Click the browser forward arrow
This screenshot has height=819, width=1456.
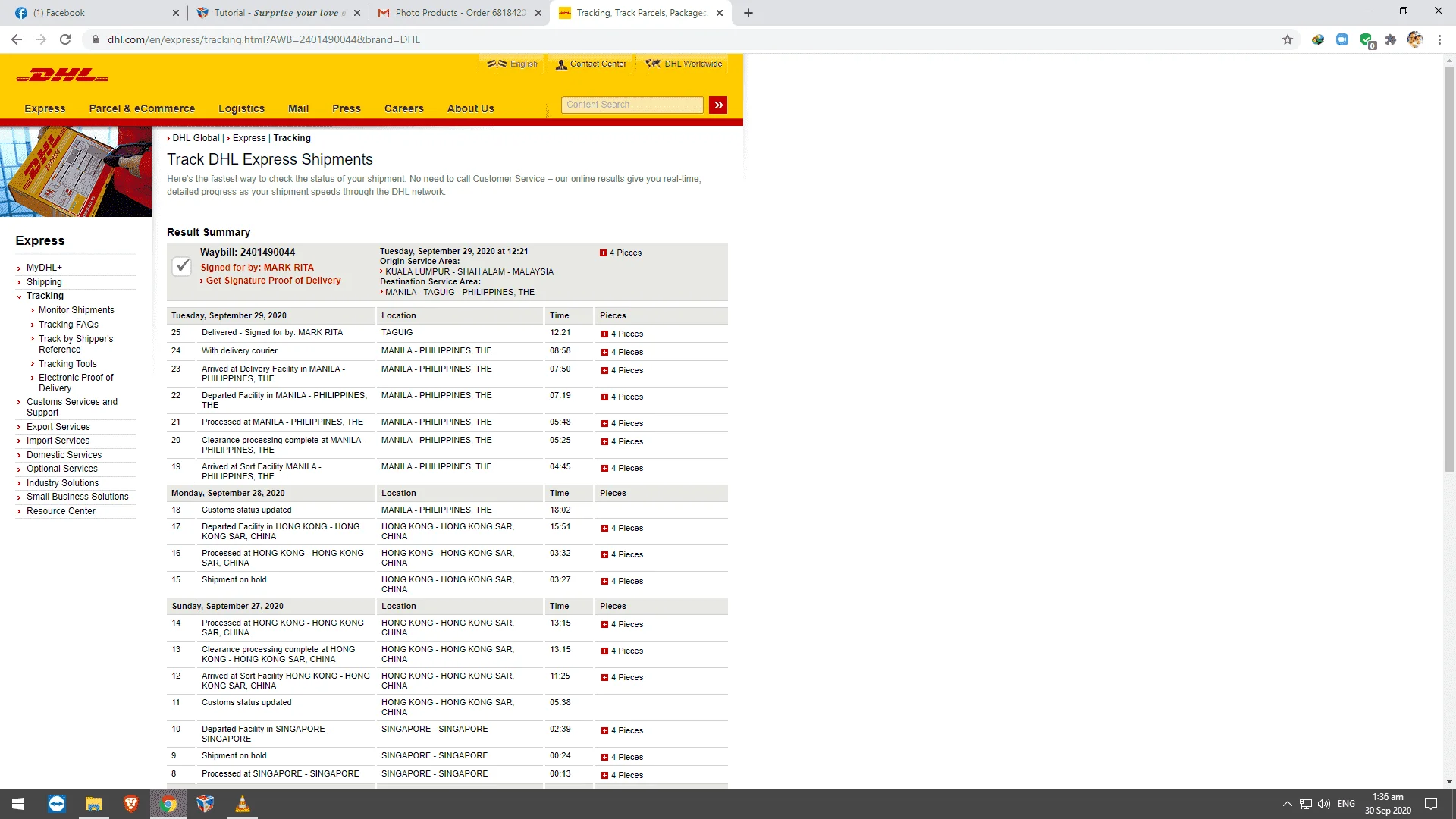click(x=41, y=39)
